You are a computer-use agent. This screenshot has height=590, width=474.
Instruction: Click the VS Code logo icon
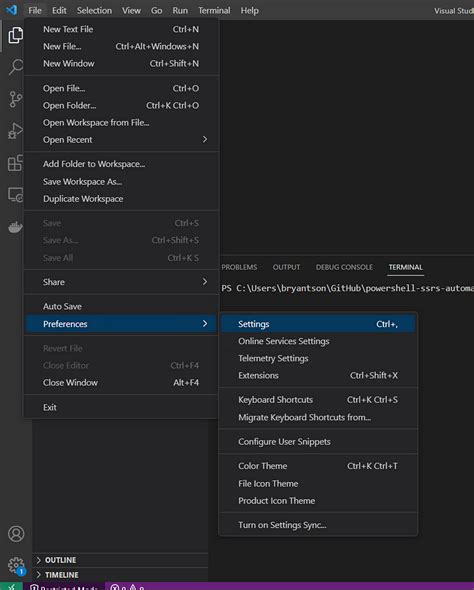tap(11, 10)
